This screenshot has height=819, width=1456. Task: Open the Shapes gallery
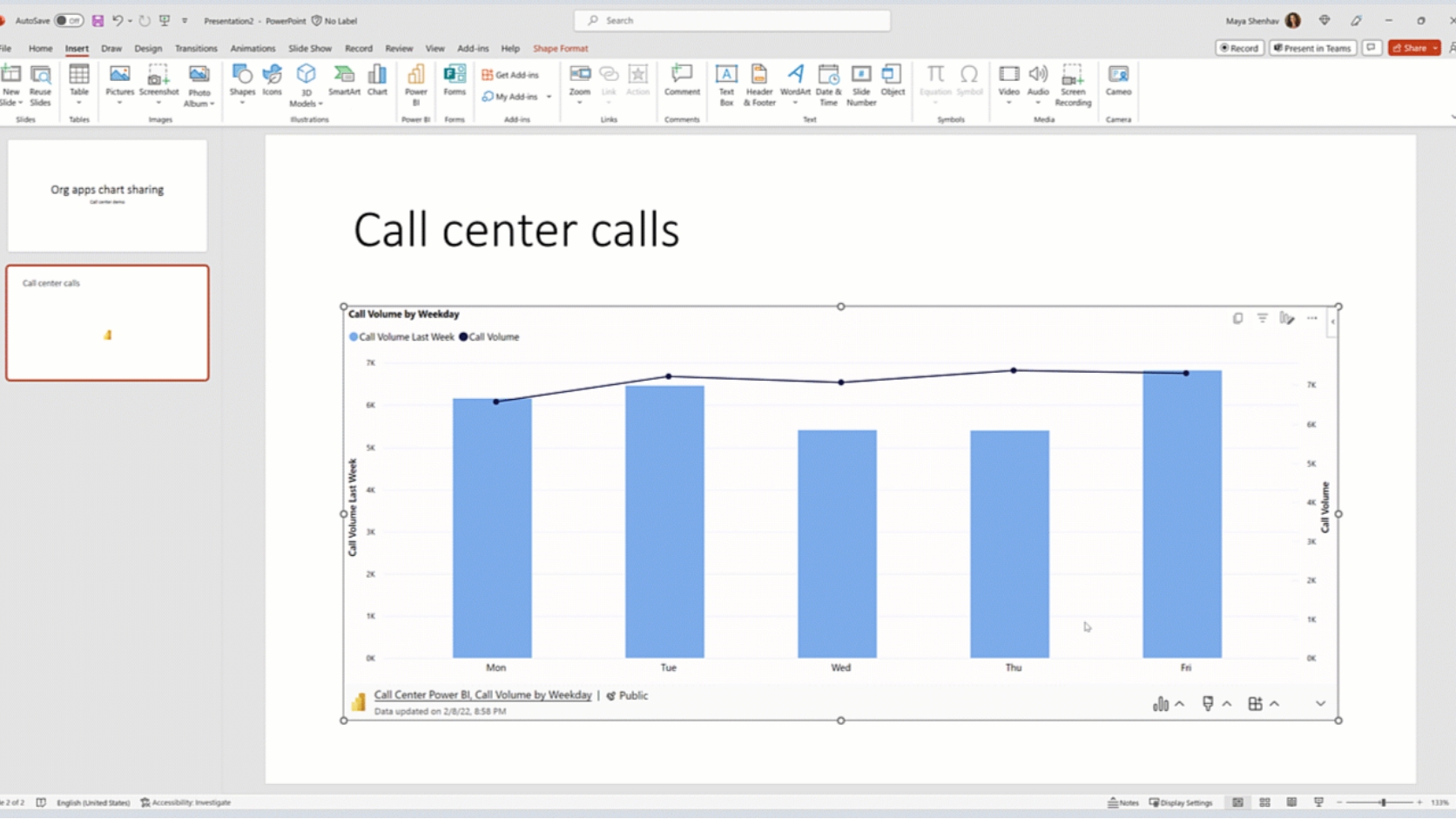coord(242,84)
